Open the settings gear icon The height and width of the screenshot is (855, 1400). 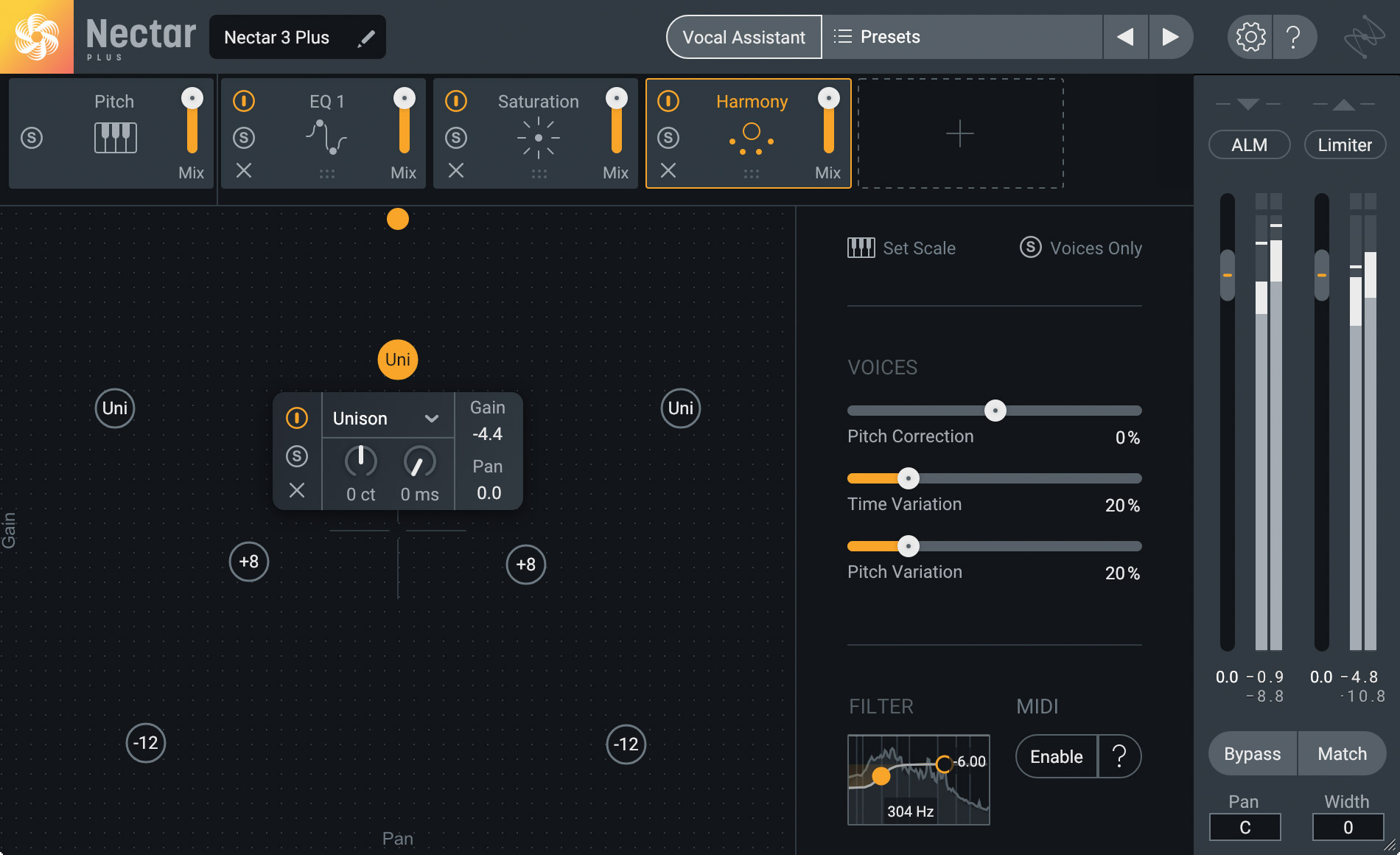[1248, 36]
